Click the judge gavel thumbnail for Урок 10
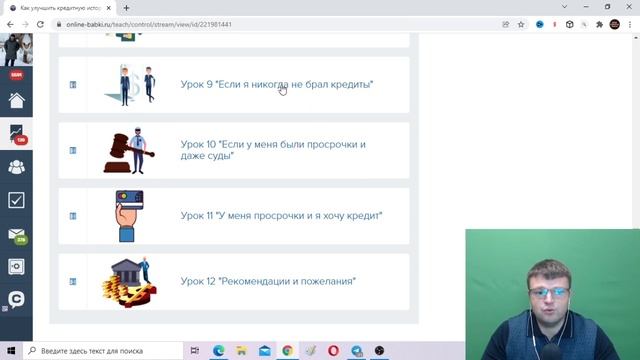The height and width of the screenshot is (360, 640). [x=129, y=151]
